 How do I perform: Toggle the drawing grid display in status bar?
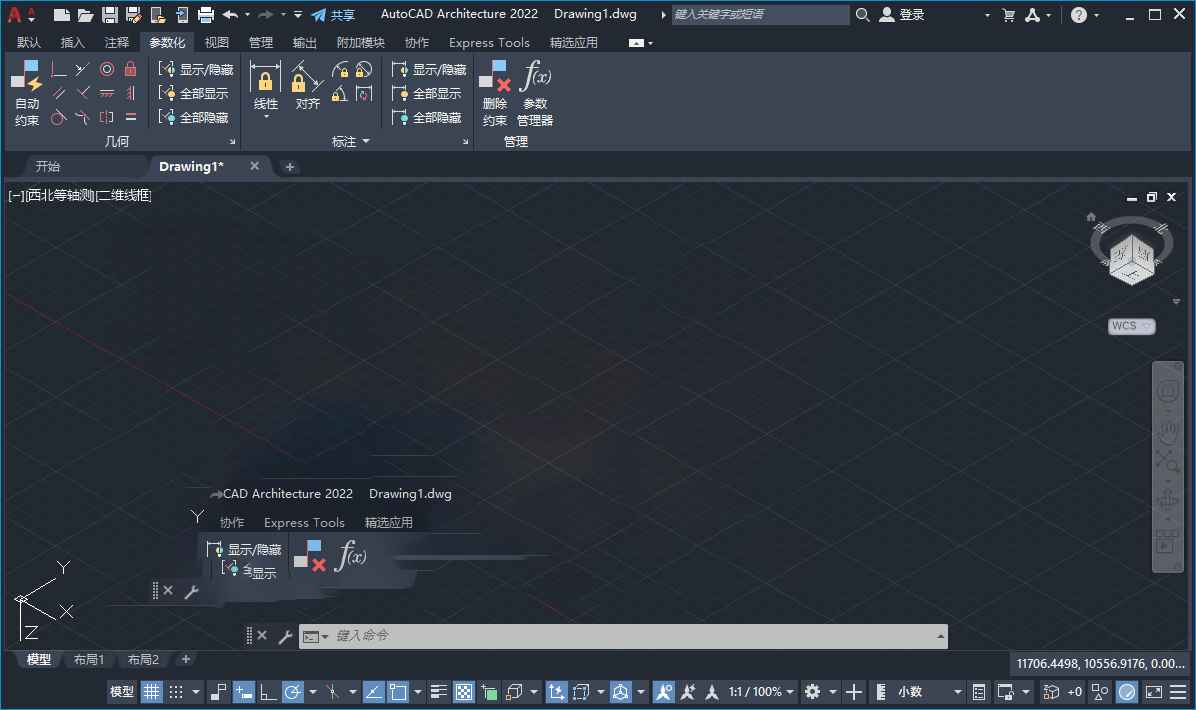(152, 692)
